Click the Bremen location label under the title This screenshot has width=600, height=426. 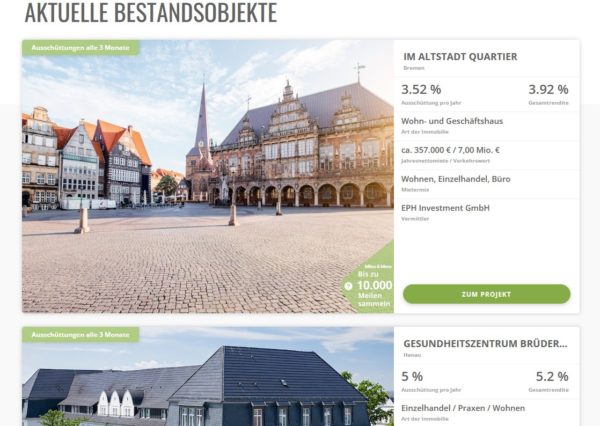pyautogui.click(x=414, y=68)
